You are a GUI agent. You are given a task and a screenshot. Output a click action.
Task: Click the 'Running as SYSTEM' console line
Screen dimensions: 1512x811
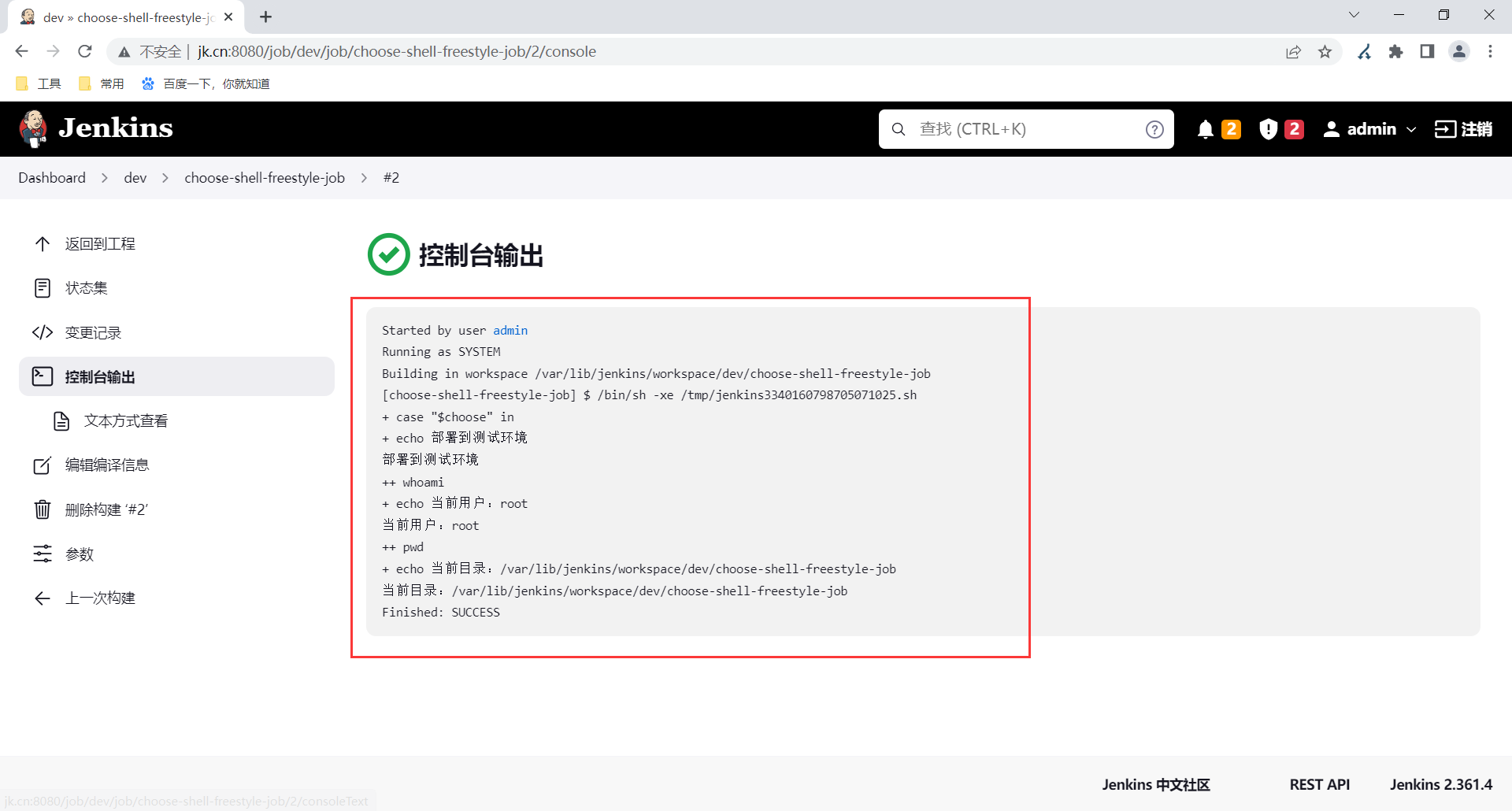pos(441,352)
